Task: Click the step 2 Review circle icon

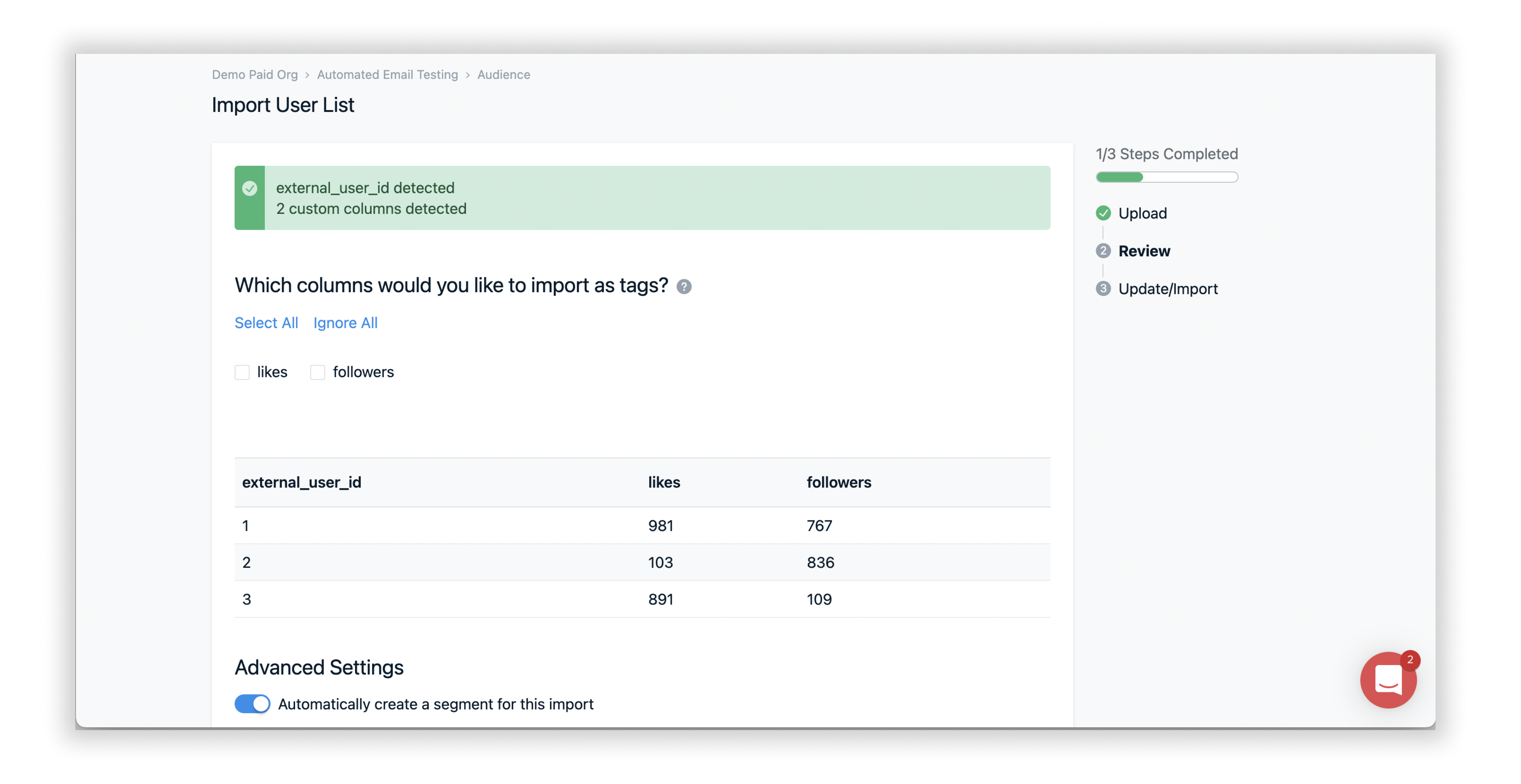Action: click(1103, 251)
